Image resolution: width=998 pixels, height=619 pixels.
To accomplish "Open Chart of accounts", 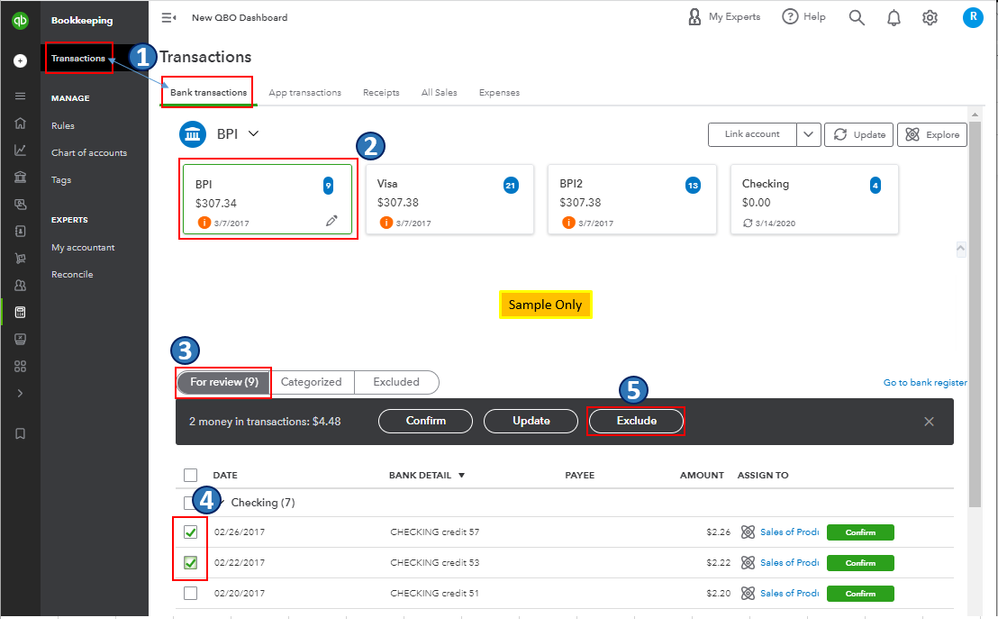I will coord(89,153).
